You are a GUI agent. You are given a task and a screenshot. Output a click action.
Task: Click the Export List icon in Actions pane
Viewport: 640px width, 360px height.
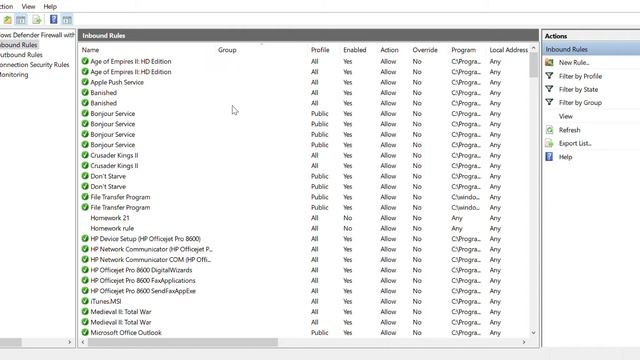549,143
